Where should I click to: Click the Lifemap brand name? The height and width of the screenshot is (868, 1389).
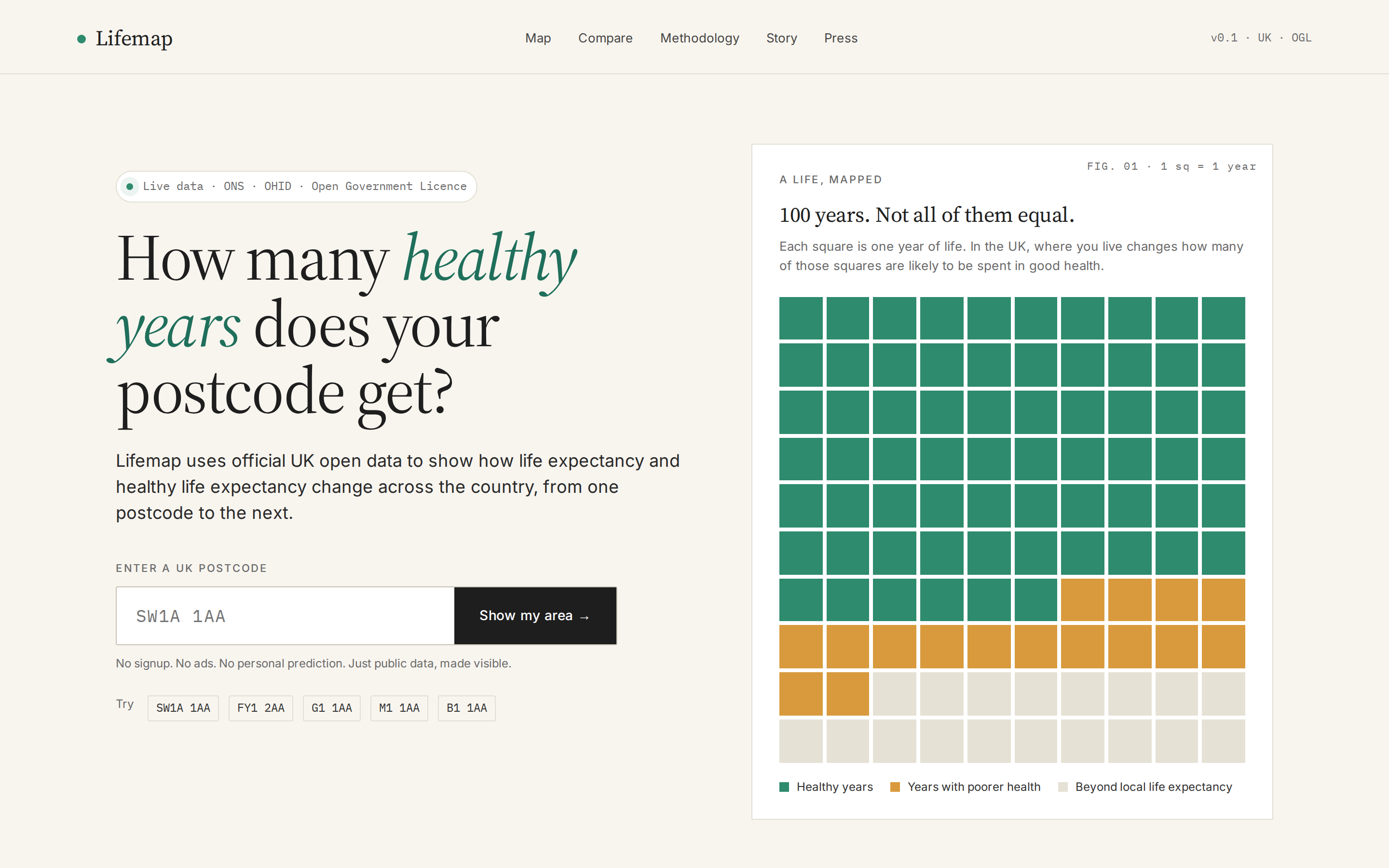coord(134,39)
